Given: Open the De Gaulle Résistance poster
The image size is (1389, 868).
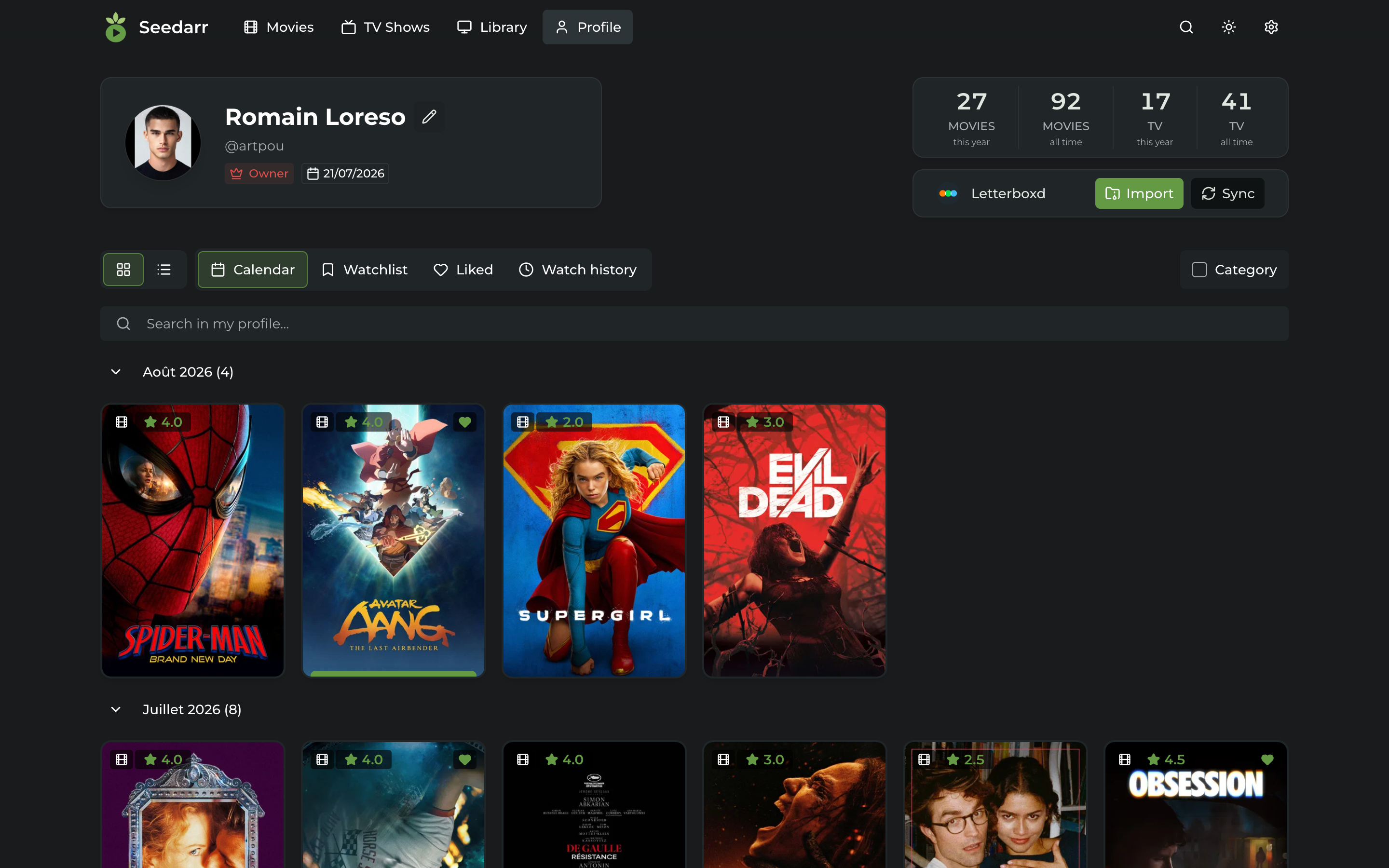Looking at the screenshot, I should click(x=594, y=805).
